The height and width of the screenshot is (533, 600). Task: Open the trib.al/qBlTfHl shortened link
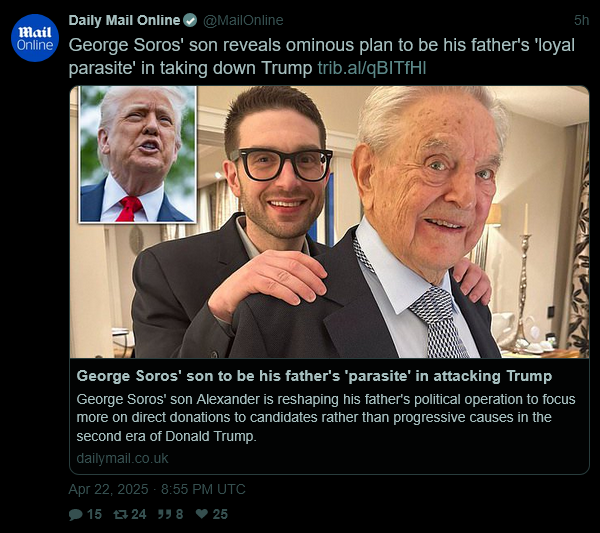click(x=379, y=67)
